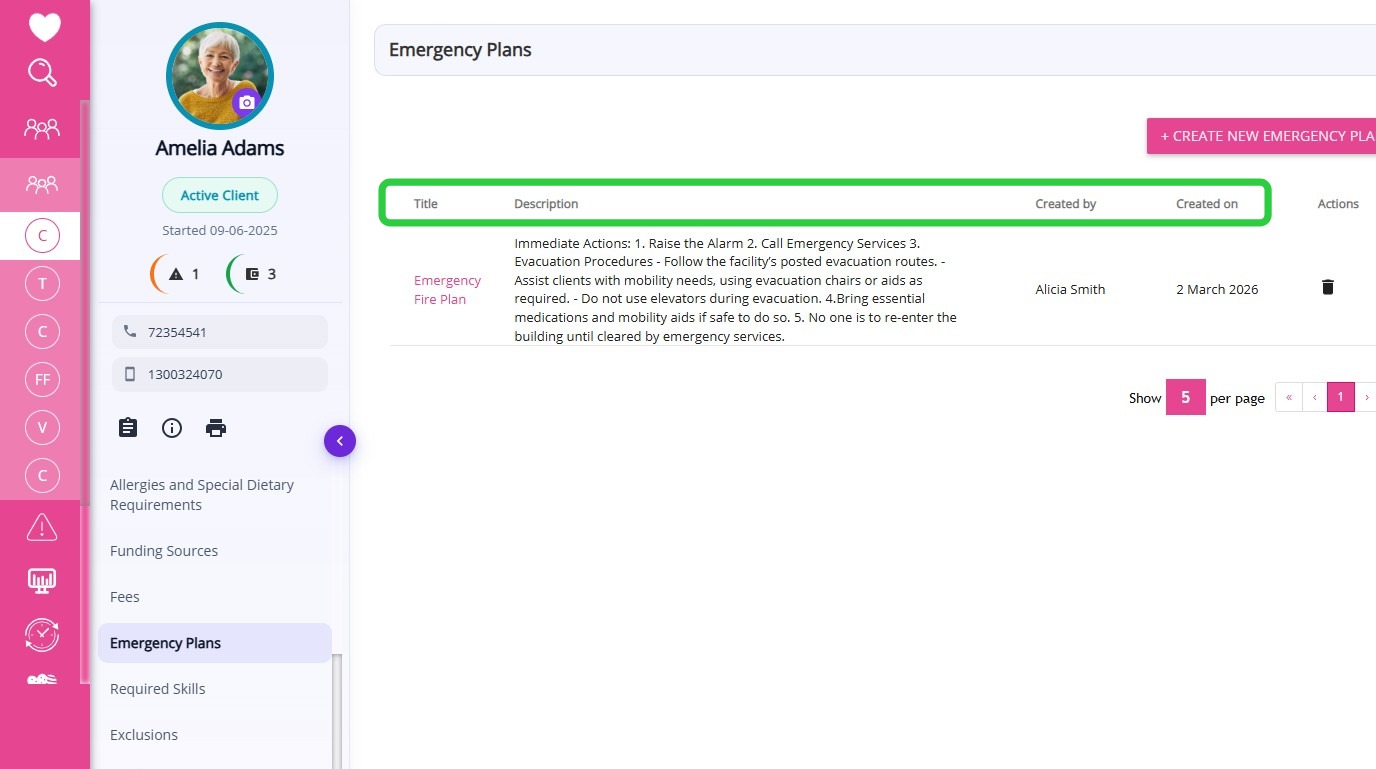Click the clock with arrows sidebar icon
The height and width of the screenshot is (769, 1376).
tap(42, 634)
